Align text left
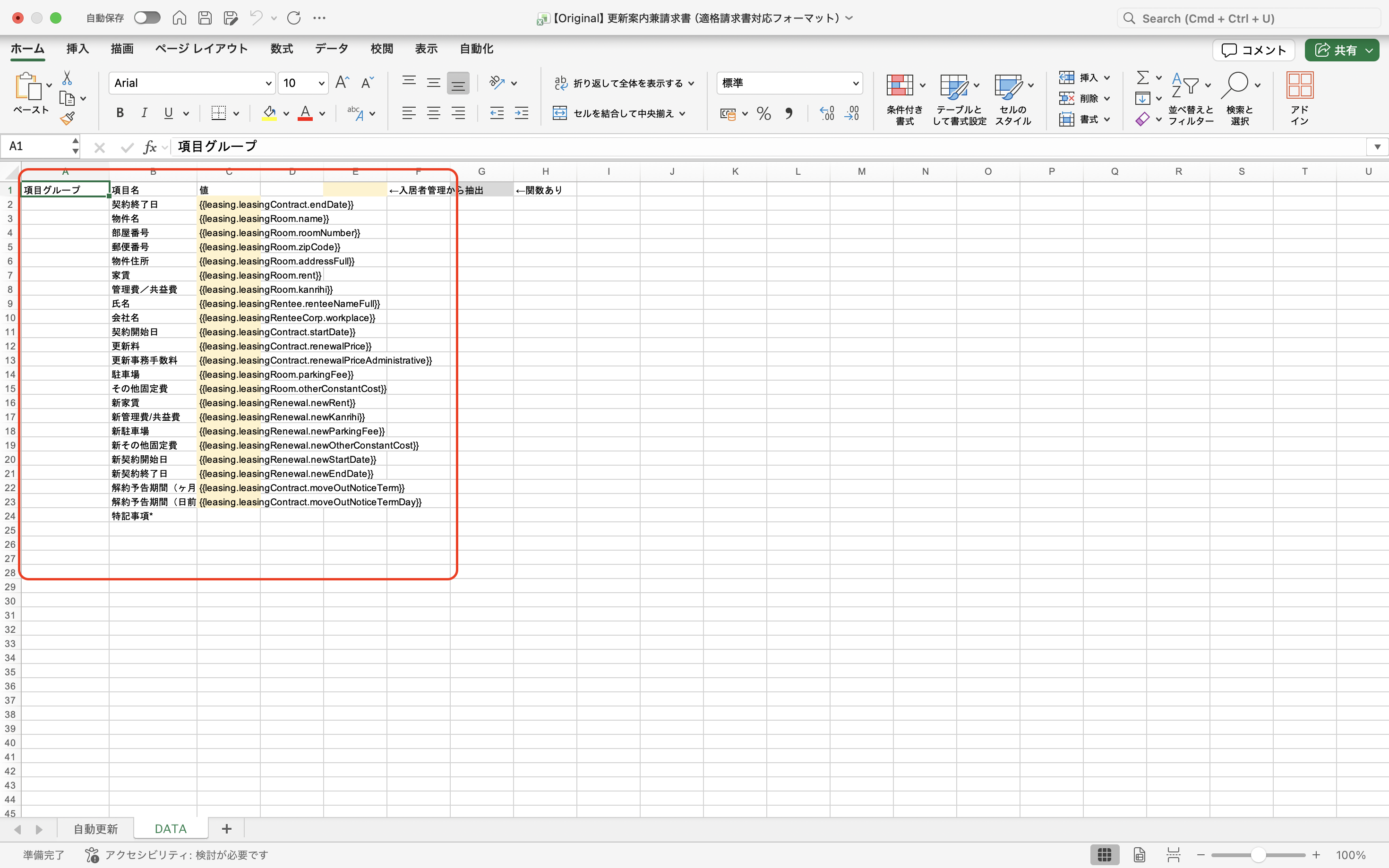The height and width of the screenshot is (868, 1389). point(409,113)
